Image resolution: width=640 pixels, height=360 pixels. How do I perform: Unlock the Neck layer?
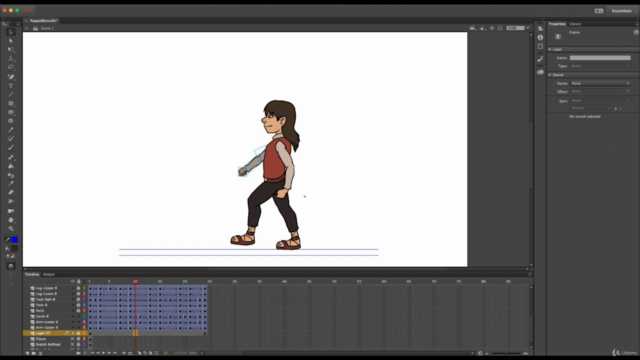pyautogui.click(x=78, y=311)
